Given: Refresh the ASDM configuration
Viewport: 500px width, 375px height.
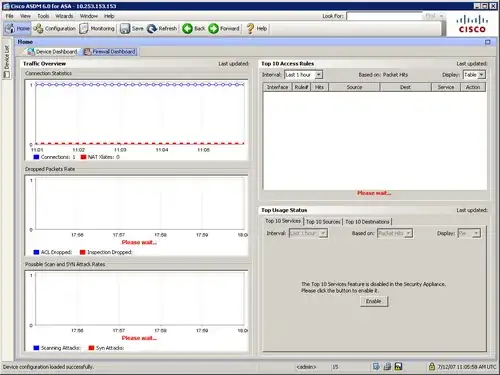Looking at the screenshot, I should tap(162, 29).
